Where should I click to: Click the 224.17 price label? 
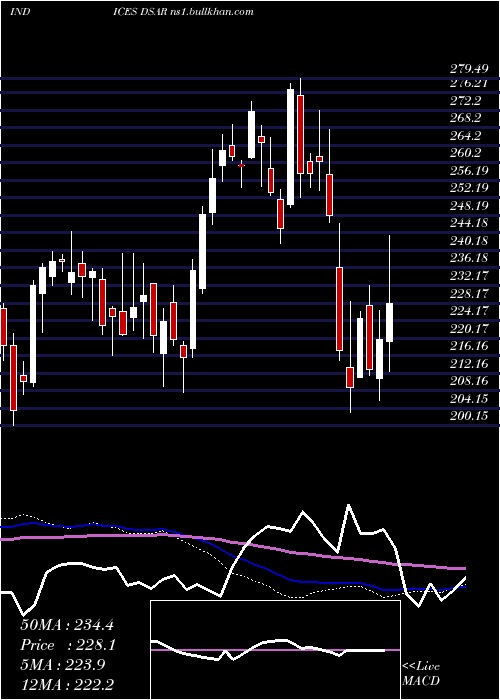(x=469, y=312)
